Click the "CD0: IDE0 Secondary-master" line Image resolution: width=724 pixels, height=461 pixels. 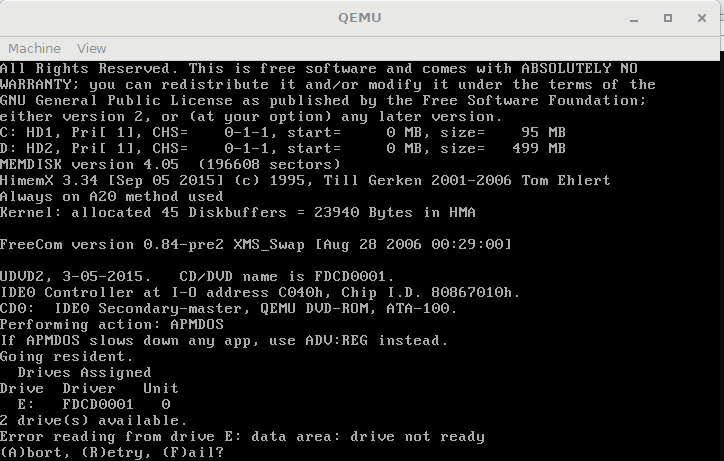point(229,308)
